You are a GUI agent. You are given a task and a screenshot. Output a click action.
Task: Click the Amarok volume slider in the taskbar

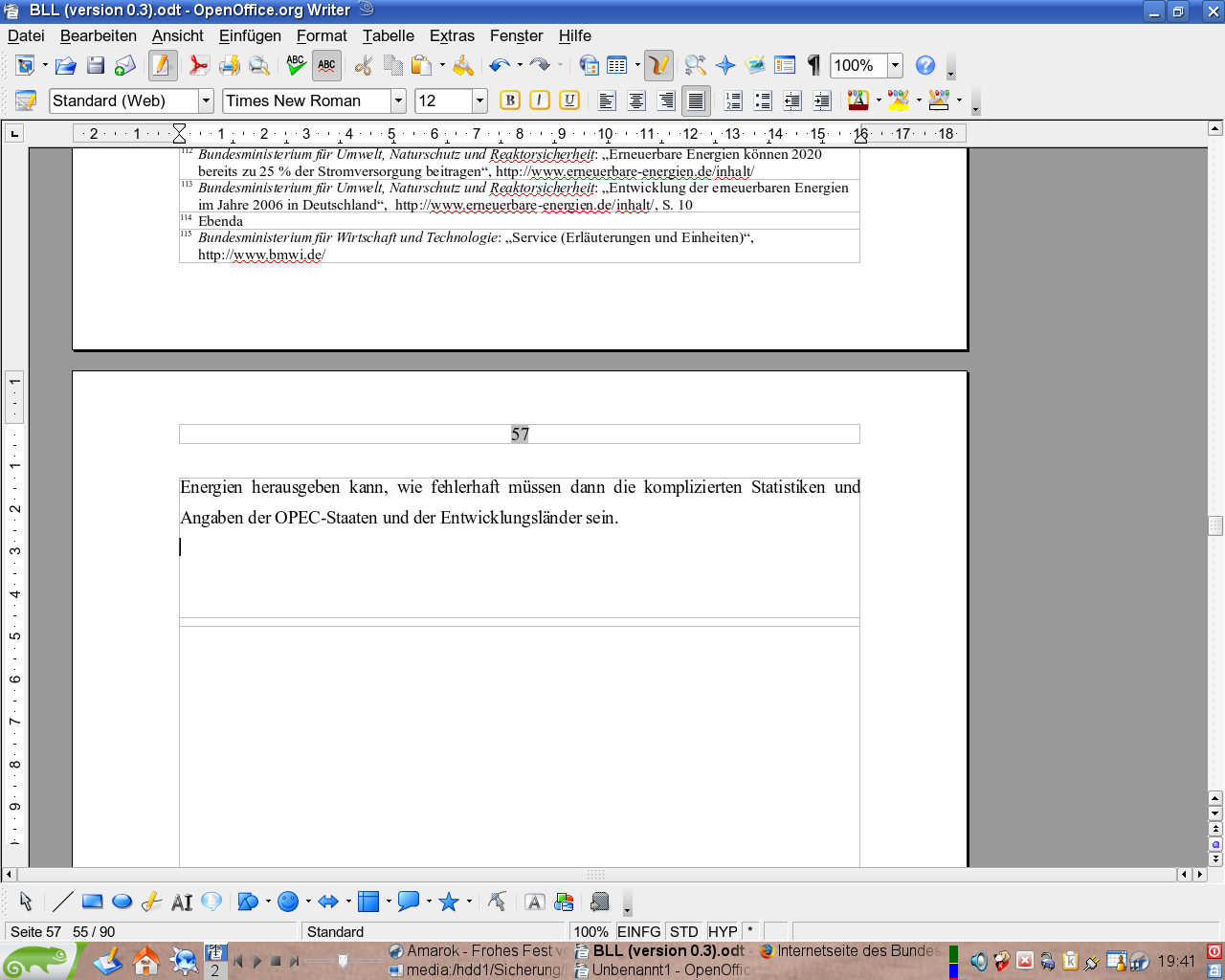(x=343, y=961)
